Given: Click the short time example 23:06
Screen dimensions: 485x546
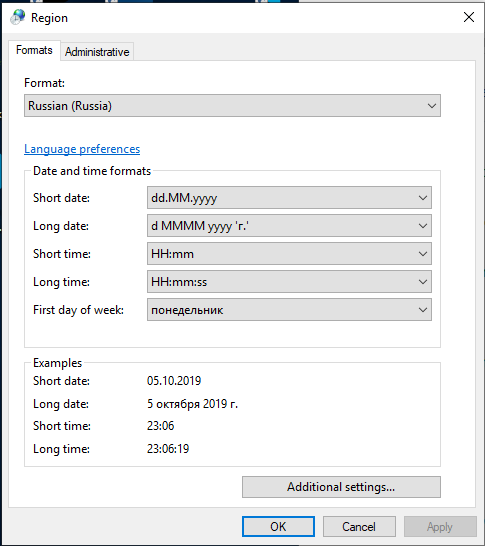Looking at the screenshot, I should (160, 426).
